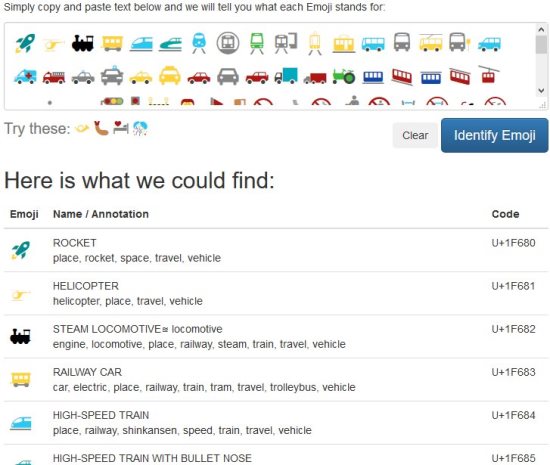Click the 'Here is what we could find:' heading
Viewport: 550px width, 465px height.
[139, 181]
